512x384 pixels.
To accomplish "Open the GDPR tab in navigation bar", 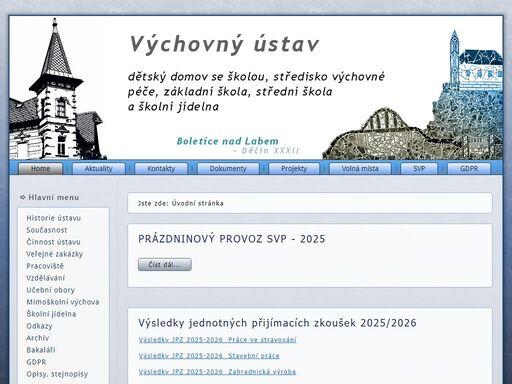I will pos(469,169).
